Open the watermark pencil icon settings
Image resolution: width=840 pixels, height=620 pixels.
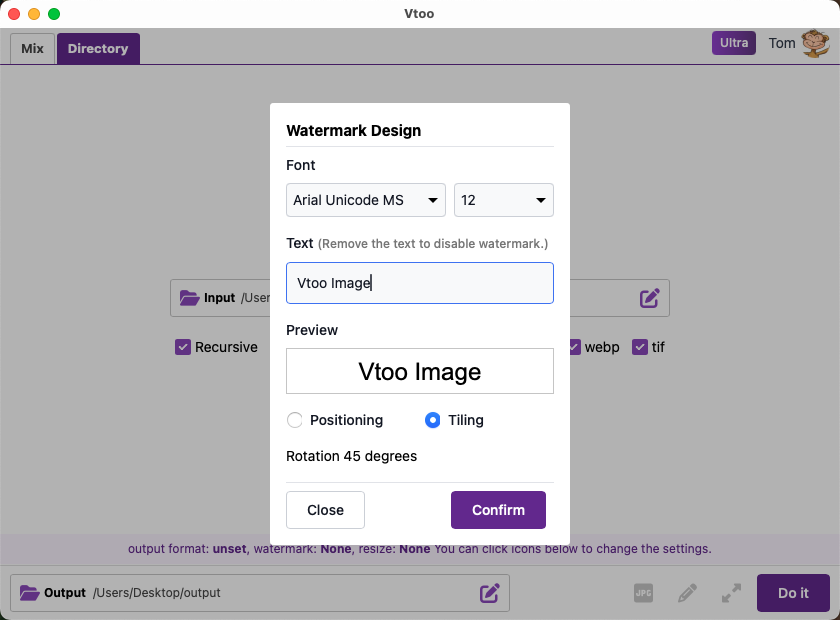pyautogui.click(x=687, y=593)
